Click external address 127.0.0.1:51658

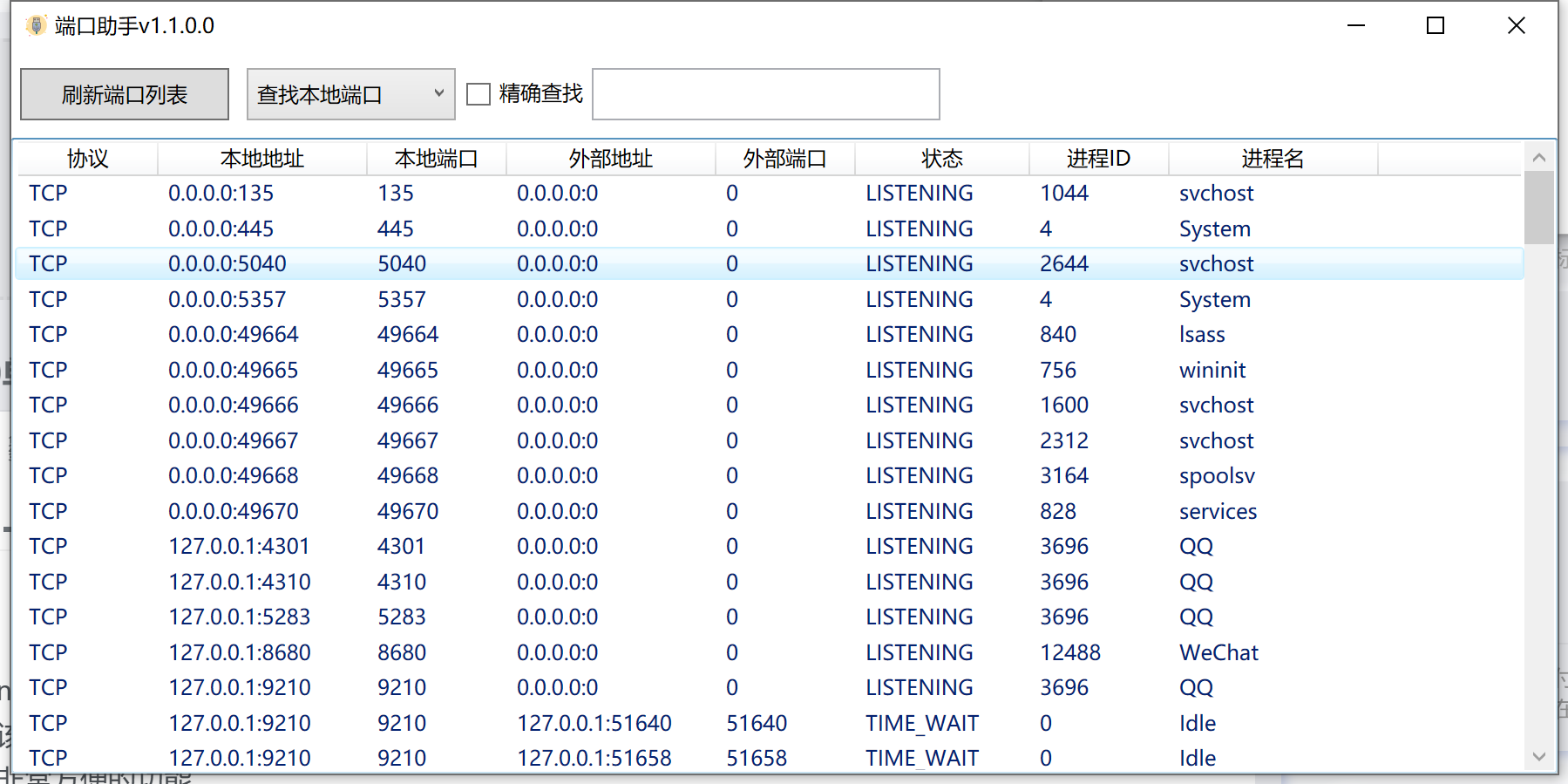click(x=594, y=758)
